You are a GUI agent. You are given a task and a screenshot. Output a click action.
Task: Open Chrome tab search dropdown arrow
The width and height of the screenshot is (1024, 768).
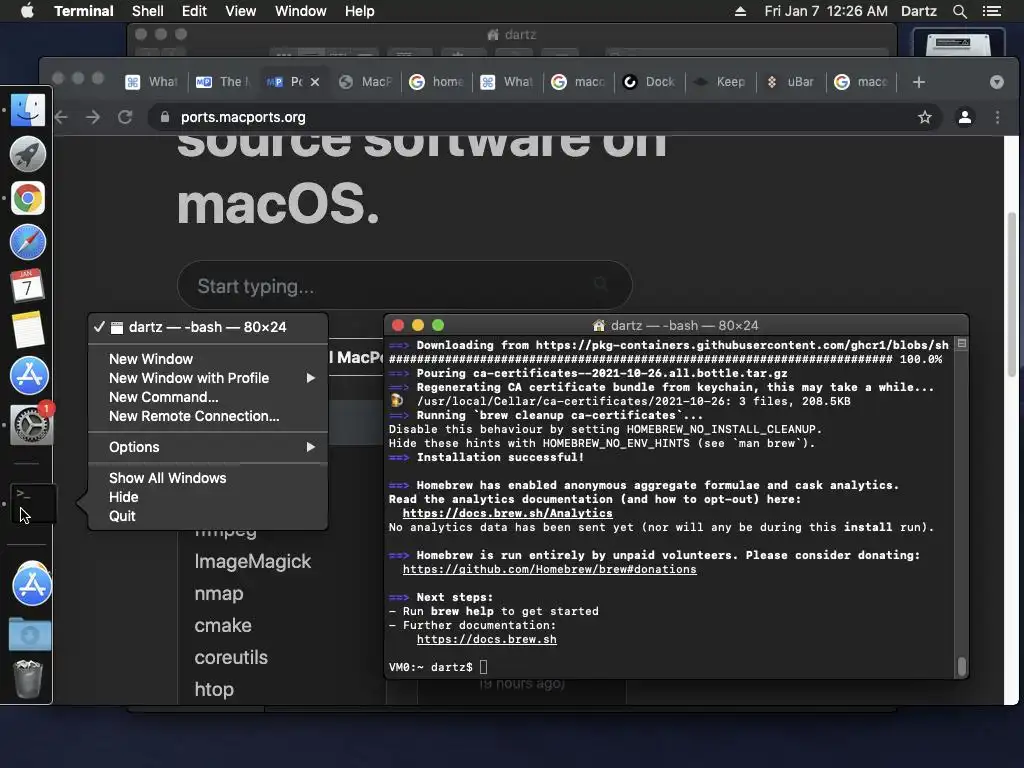pos(997,82)
